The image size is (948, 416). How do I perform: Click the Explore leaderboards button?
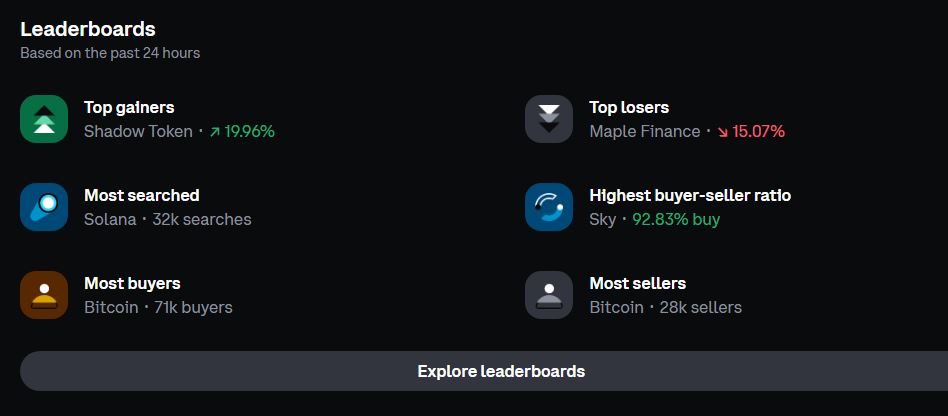click(484, 371)
